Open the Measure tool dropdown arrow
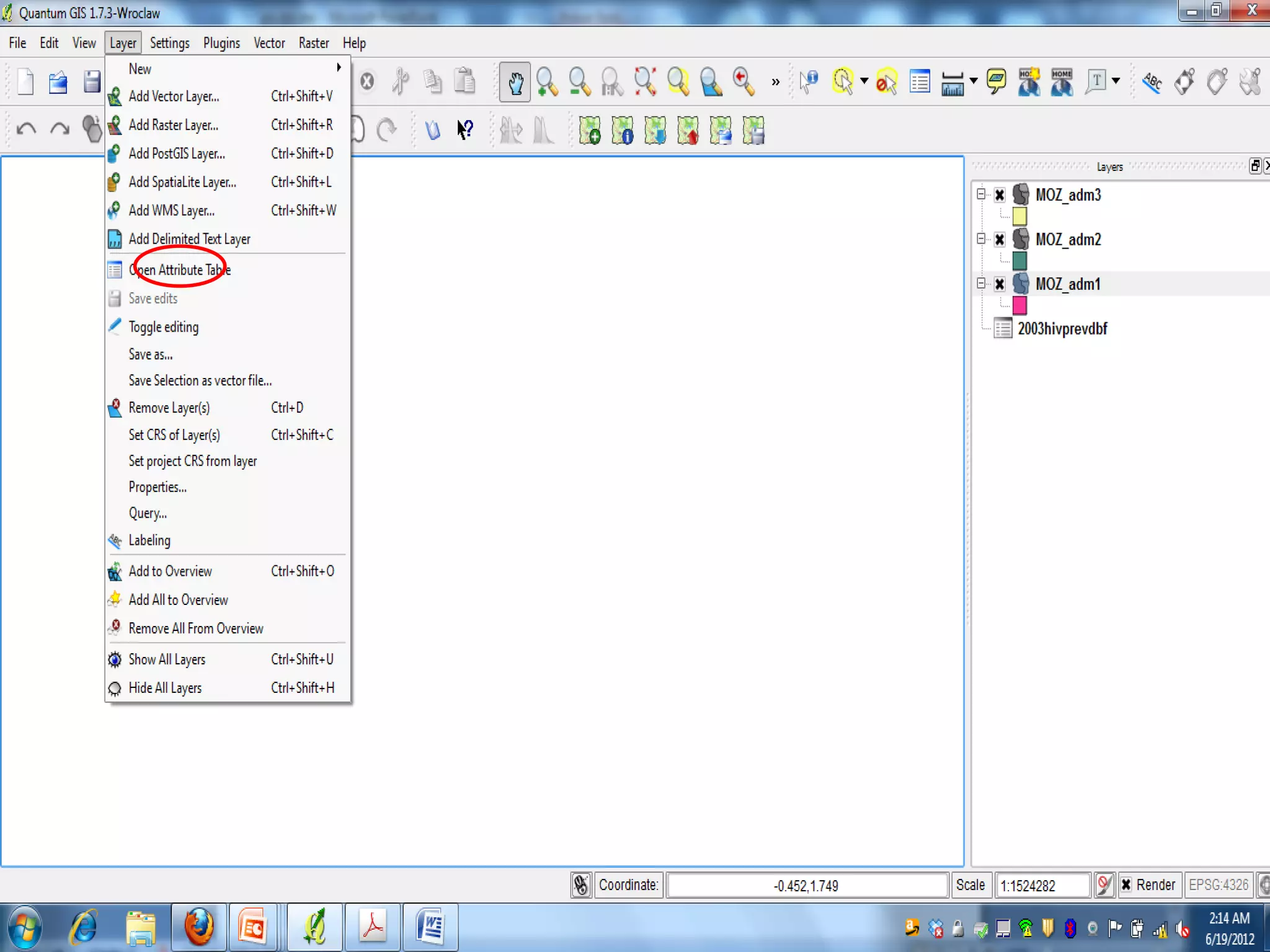 (974, 81)
